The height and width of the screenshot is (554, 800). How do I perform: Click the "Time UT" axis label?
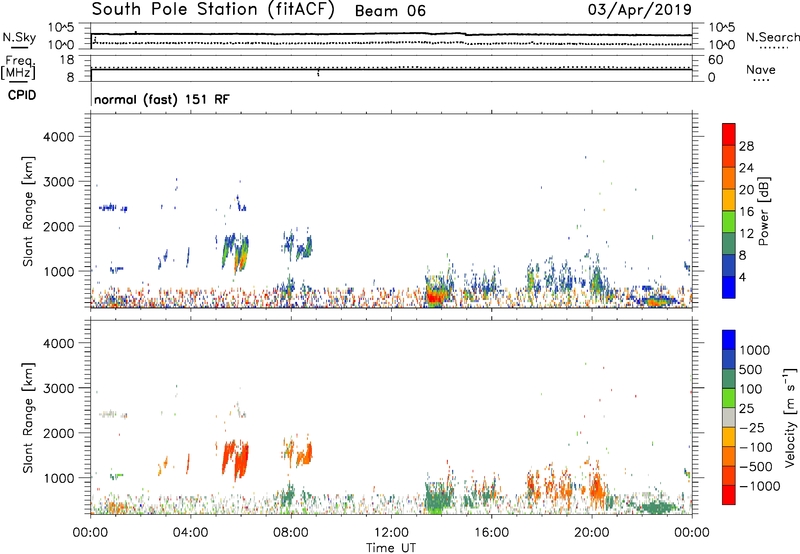coord(391,547)
